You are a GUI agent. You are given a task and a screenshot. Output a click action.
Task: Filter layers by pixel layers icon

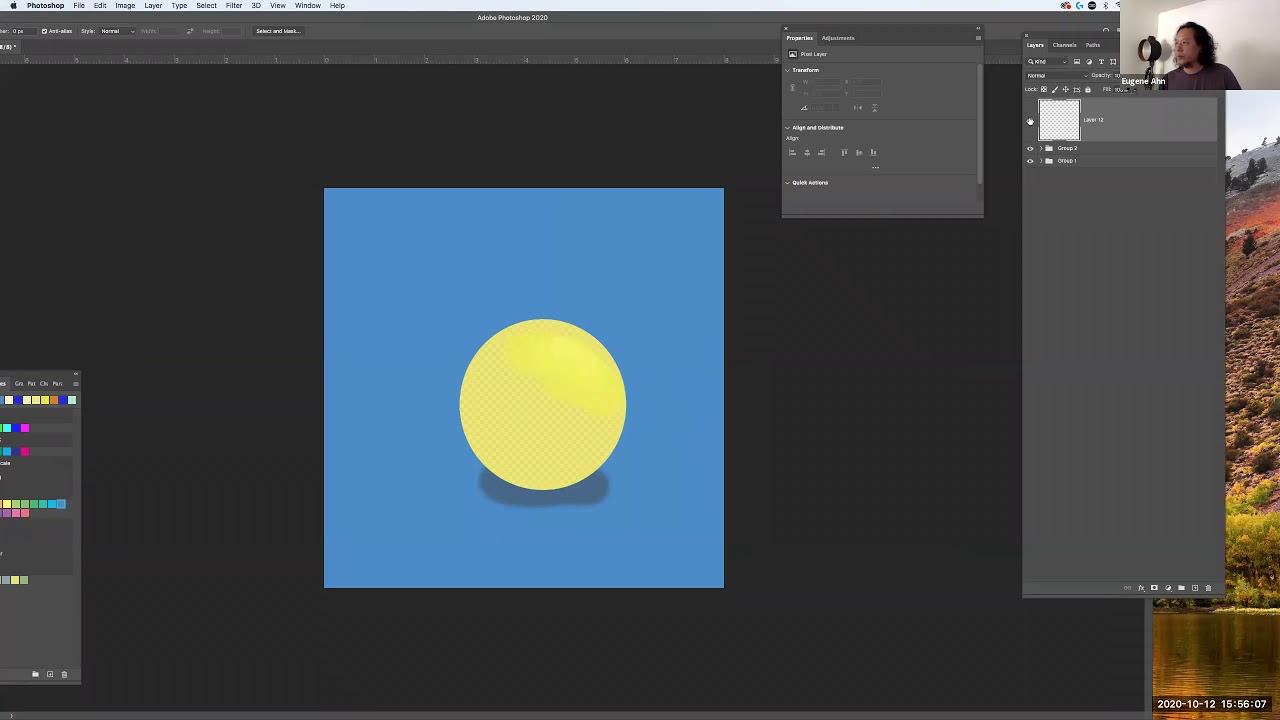(x=1077, y=62)
